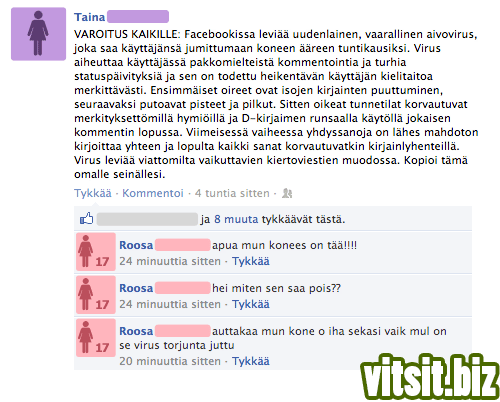Screen dimensions: 500x402
Task: Click the thumbs-up like icon
Action: coord(87,219)
